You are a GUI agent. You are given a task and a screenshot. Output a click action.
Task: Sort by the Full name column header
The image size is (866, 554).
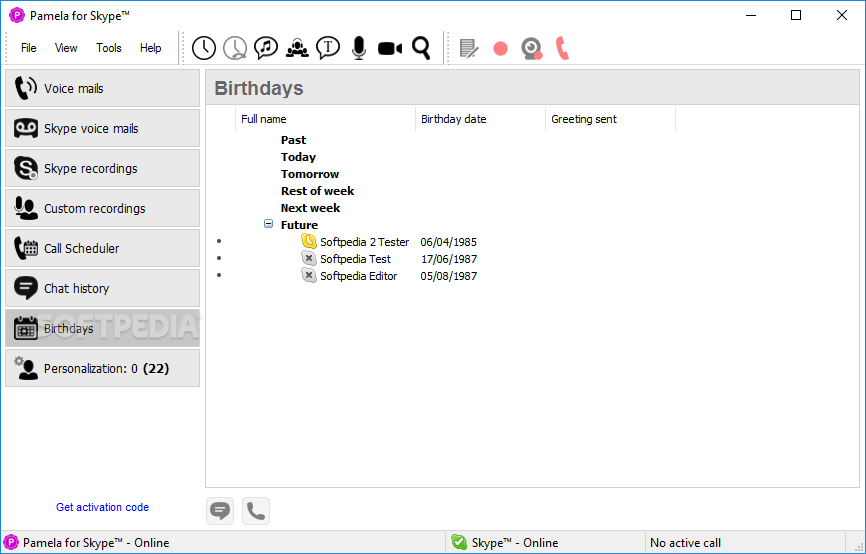click(325, 119)
